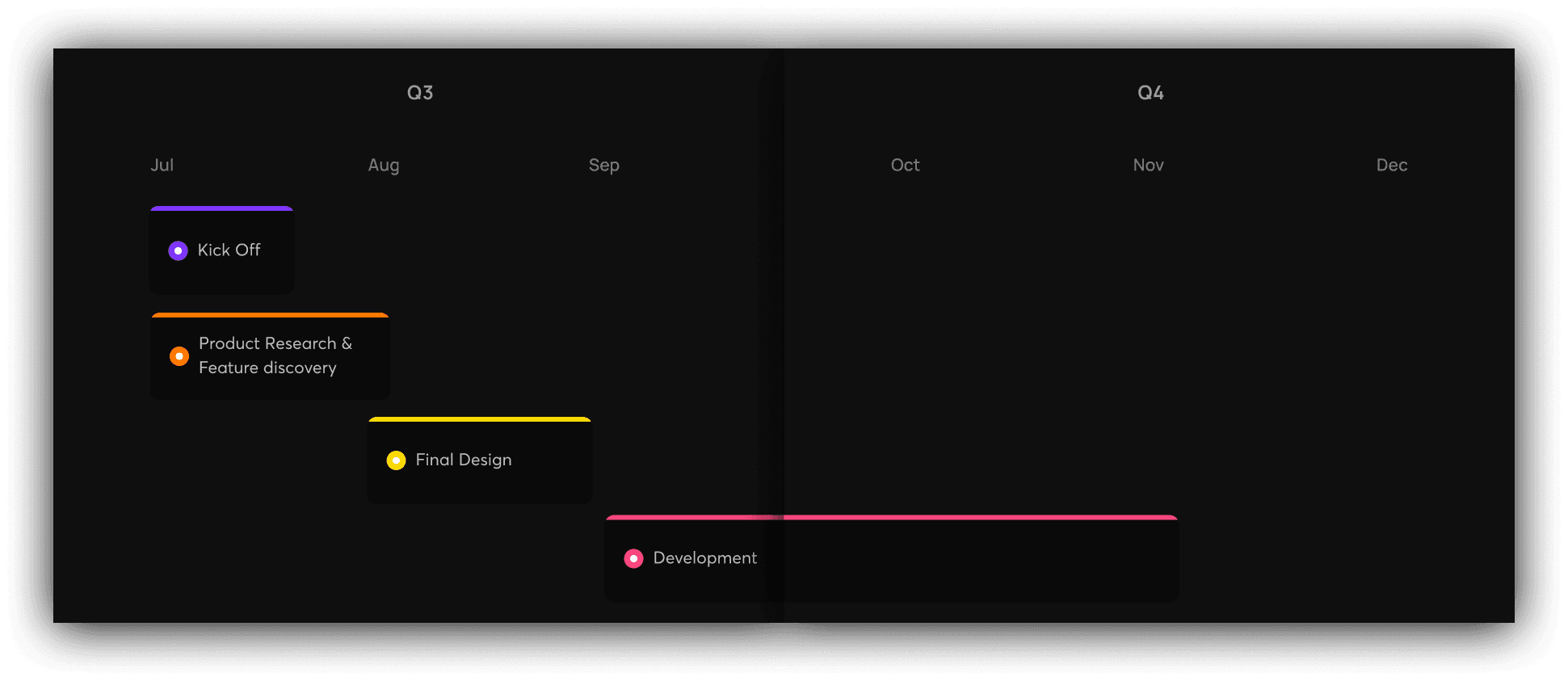Click the purple dot icon beside Kick Off
The width and height of the screenshot is (1568, 681).
click(178, 250)
